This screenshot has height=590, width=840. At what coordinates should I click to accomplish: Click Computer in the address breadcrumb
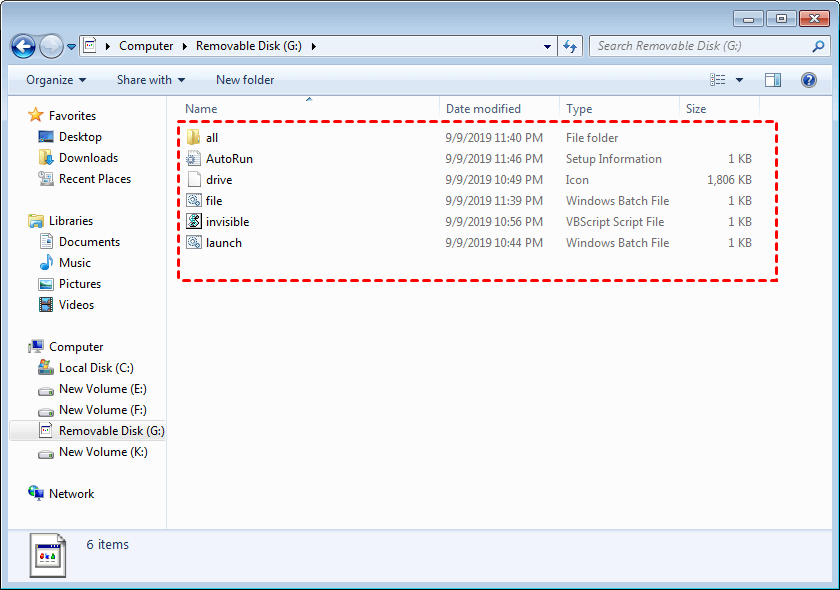(146, 46)
